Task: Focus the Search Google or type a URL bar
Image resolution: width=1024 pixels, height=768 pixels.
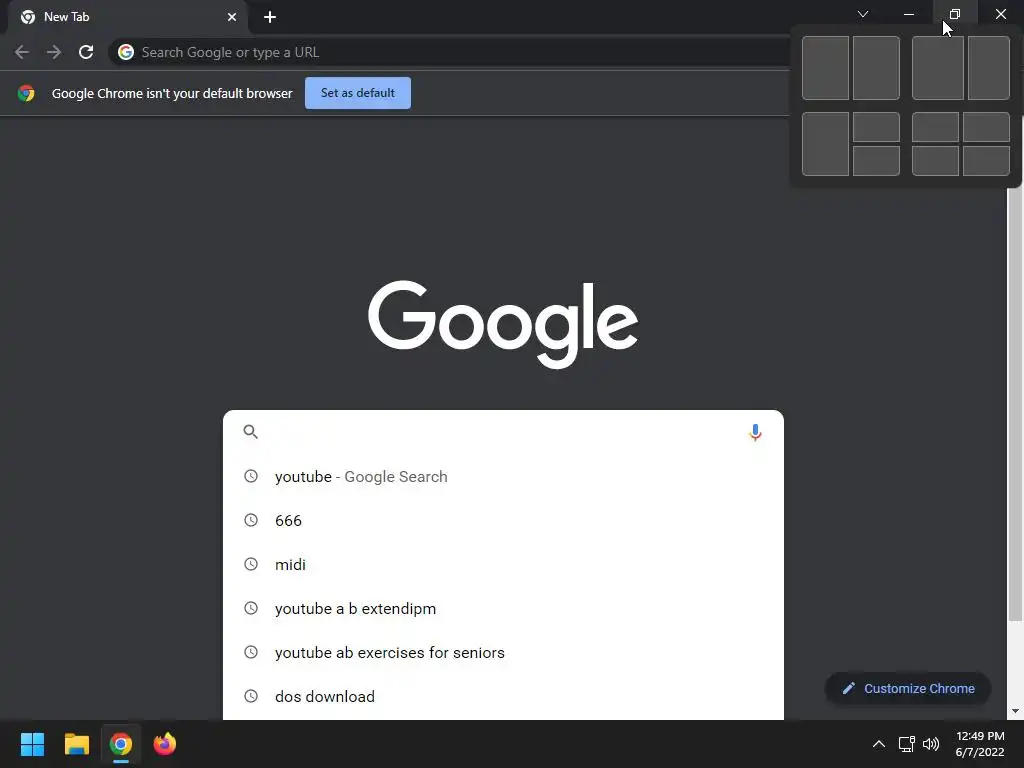Action: pyautogui.click(x=451, y=52)
